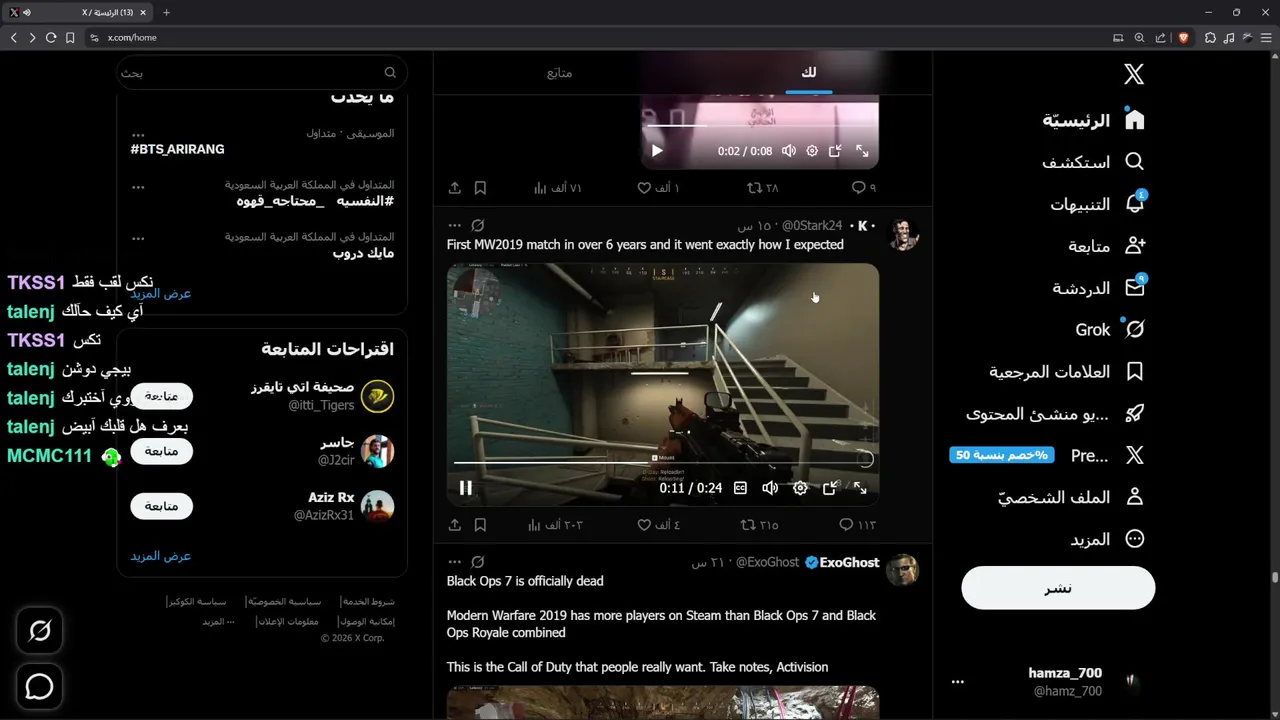The image size is (1280, 720).
Task: Reply to the post with ١١٣ replies
Action: pos(857,525)
